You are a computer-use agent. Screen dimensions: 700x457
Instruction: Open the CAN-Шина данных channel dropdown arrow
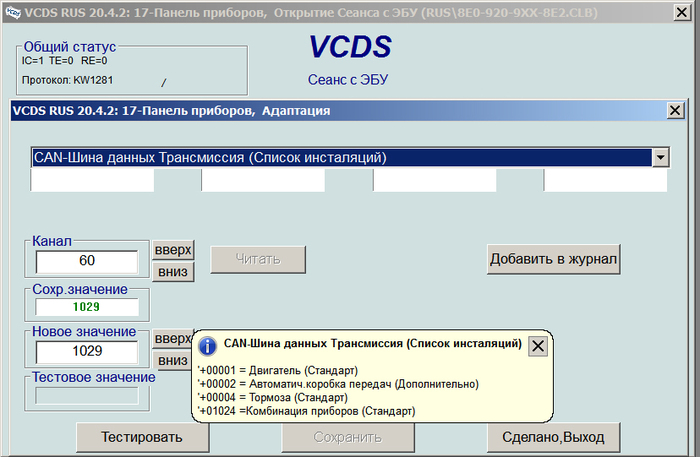point(660,158)
